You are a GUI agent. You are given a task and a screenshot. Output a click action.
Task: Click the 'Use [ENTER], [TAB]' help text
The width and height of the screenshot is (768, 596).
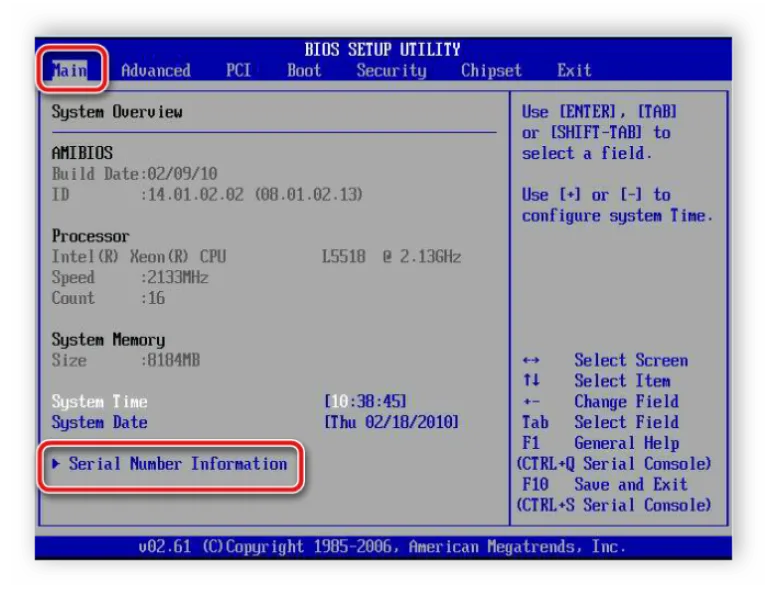[599, 112]
